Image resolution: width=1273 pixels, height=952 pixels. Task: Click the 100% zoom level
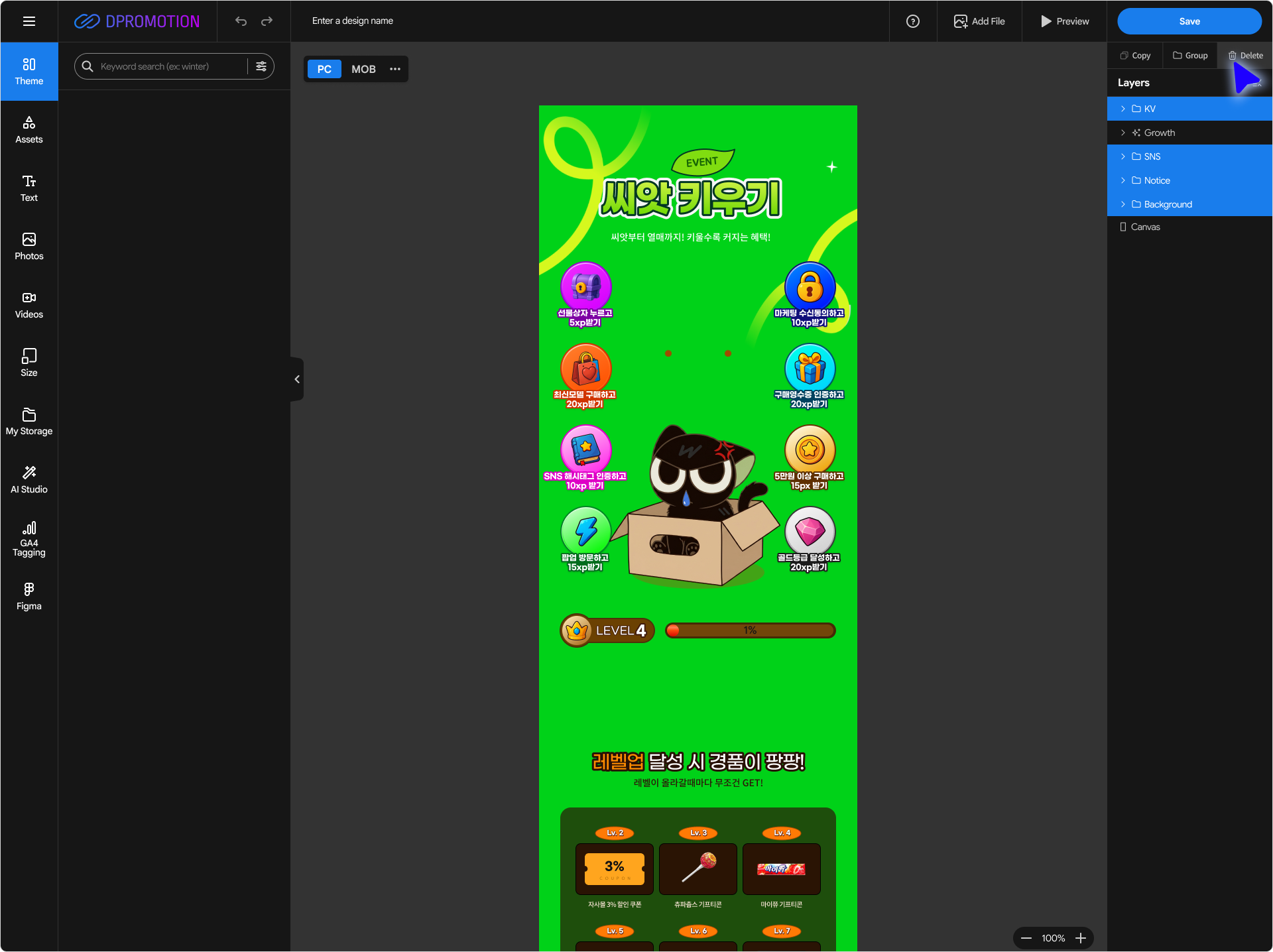coord(1053,938)
